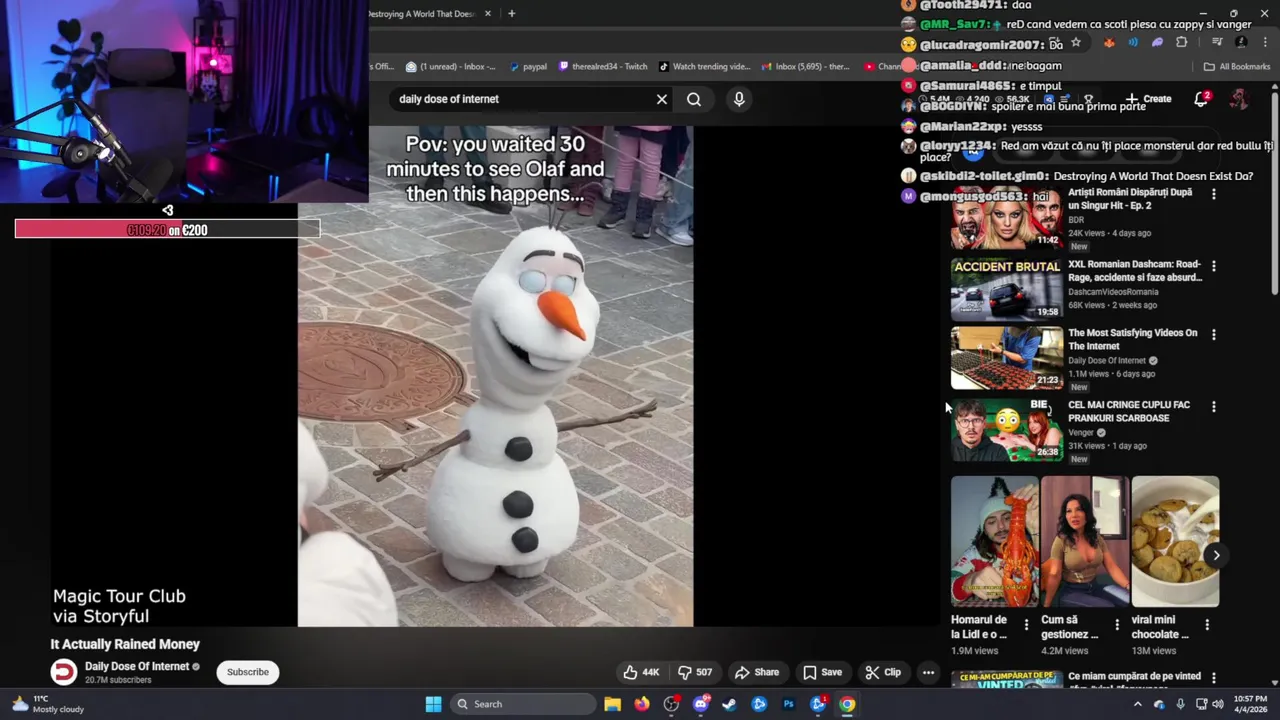Open YouTube notifications bell
1280x720 pixels.
pyautogui.click(x=1202, y=99)
